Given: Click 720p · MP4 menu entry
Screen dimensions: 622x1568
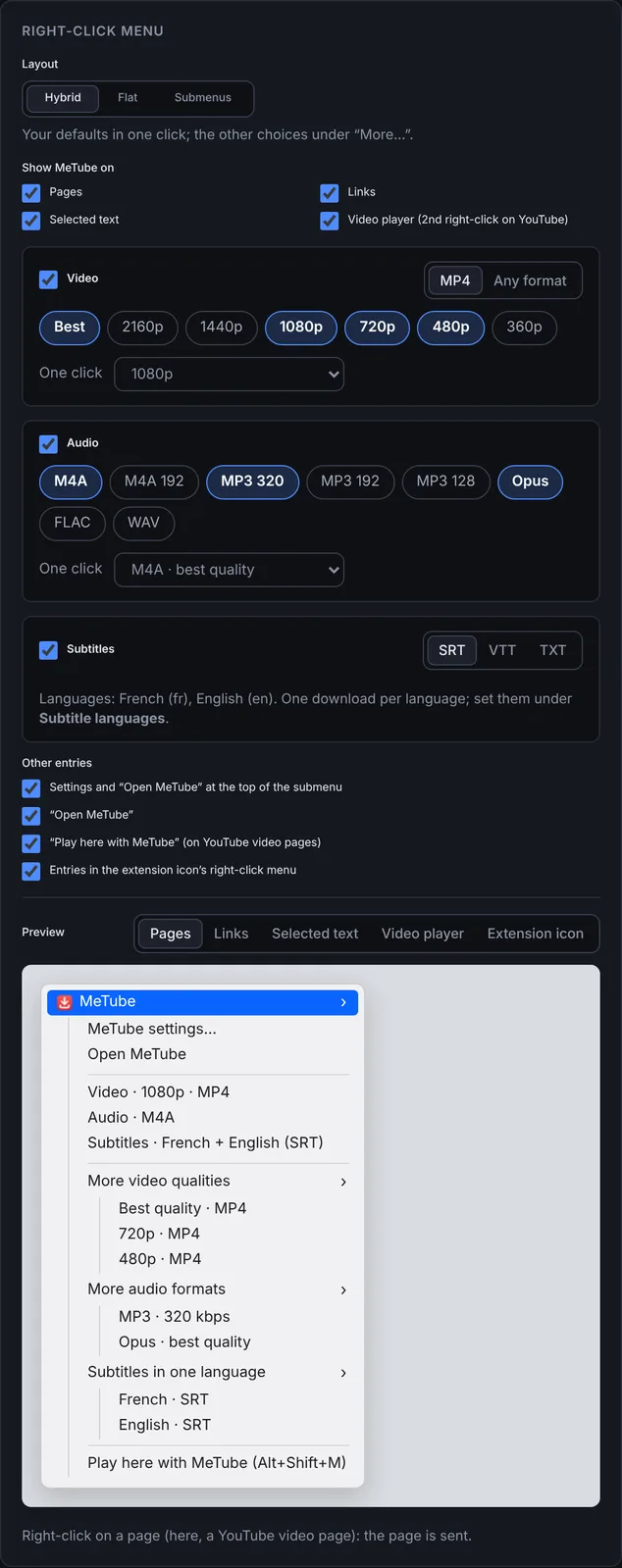Looking at the screenshot, I should click(159, 1235).
